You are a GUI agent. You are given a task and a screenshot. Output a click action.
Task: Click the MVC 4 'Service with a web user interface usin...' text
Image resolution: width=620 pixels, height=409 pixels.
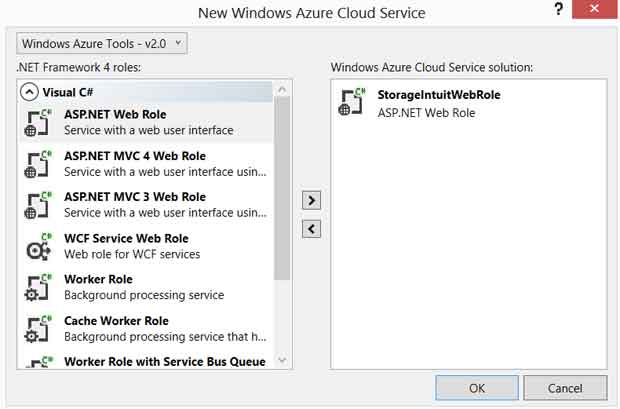(165, 172)
